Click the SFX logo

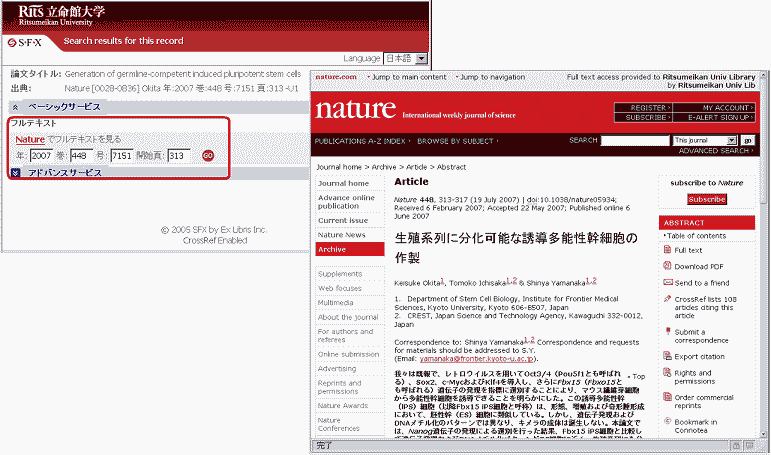point(25,43)
